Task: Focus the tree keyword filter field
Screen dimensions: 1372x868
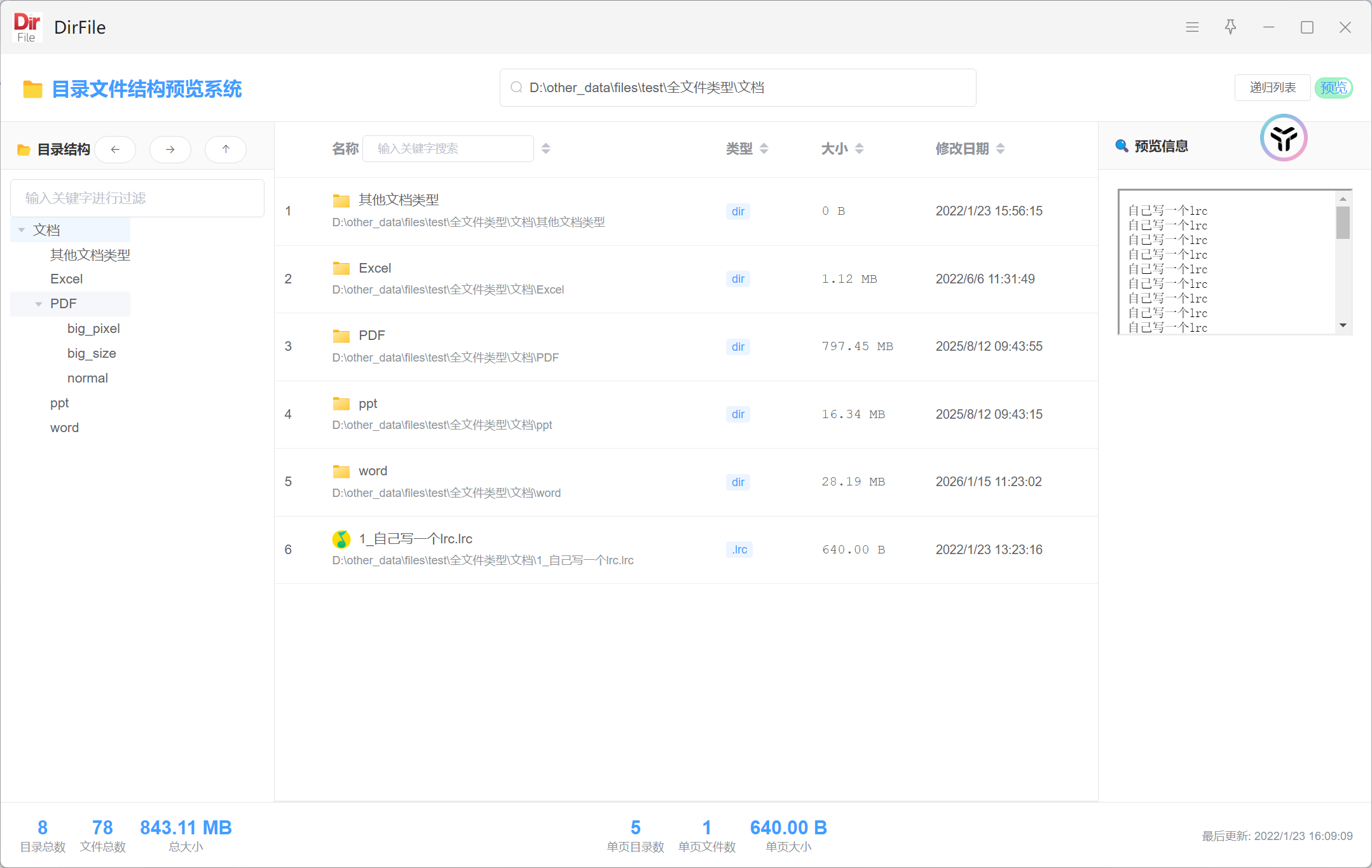Action: [137, 198]
